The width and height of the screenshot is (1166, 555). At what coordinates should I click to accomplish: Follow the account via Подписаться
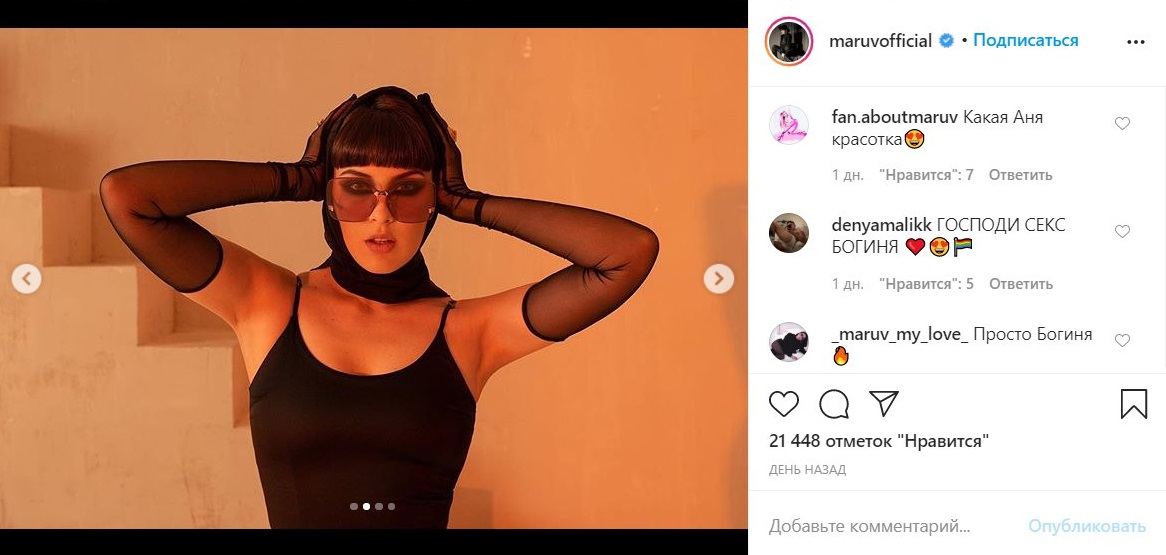click(x=1026, y=41)
